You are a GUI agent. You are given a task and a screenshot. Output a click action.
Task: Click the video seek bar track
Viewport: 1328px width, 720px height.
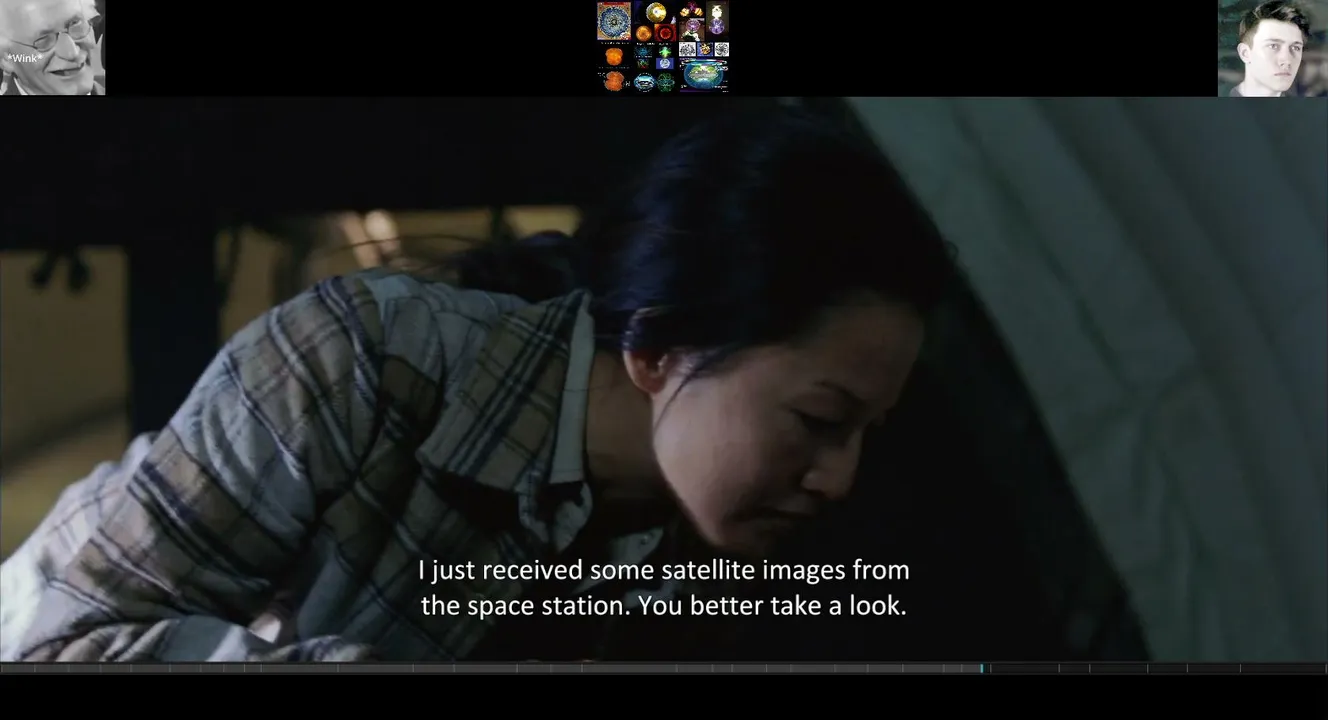click(664, 668)
